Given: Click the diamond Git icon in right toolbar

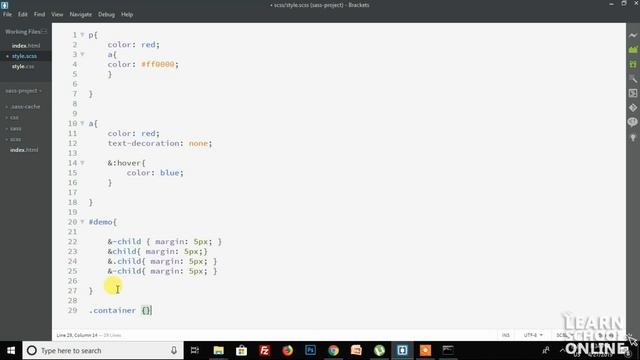Looking at the screenshot, I should (633, 108).
